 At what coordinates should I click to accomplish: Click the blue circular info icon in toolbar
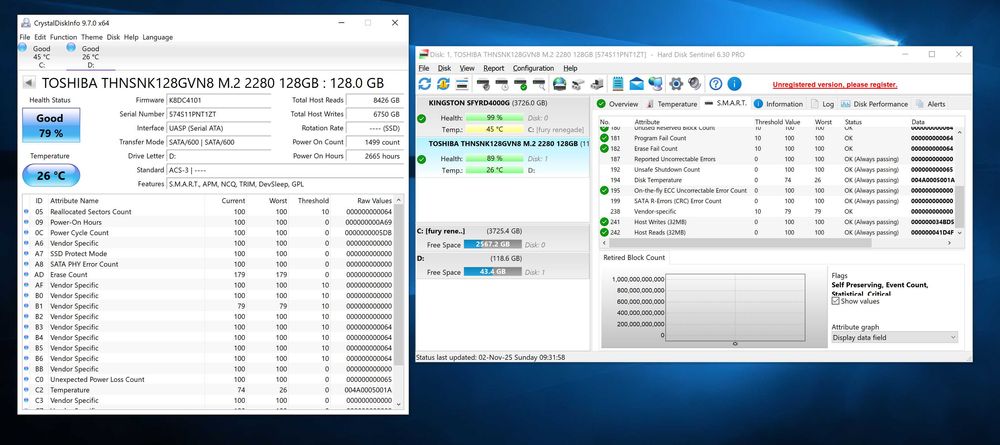point(734,84)
